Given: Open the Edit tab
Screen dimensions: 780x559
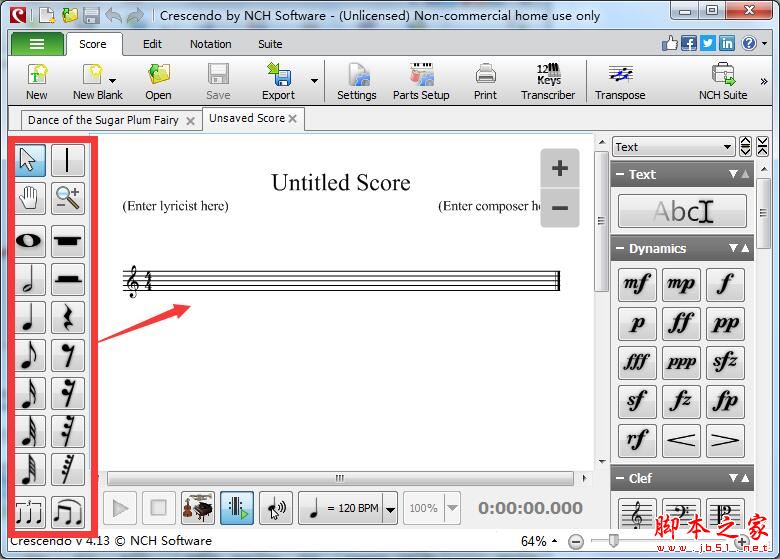Looking at the screenshot, I should click(x=152, y=44).
